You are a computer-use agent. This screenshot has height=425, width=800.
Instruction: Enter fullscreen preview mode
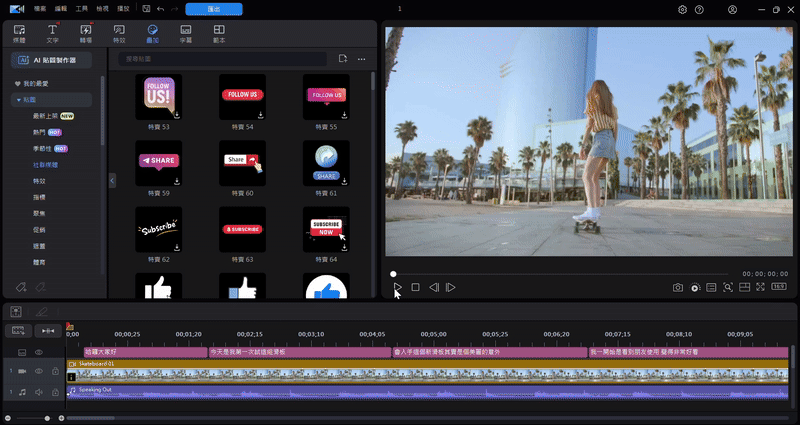tap(761, 288)
